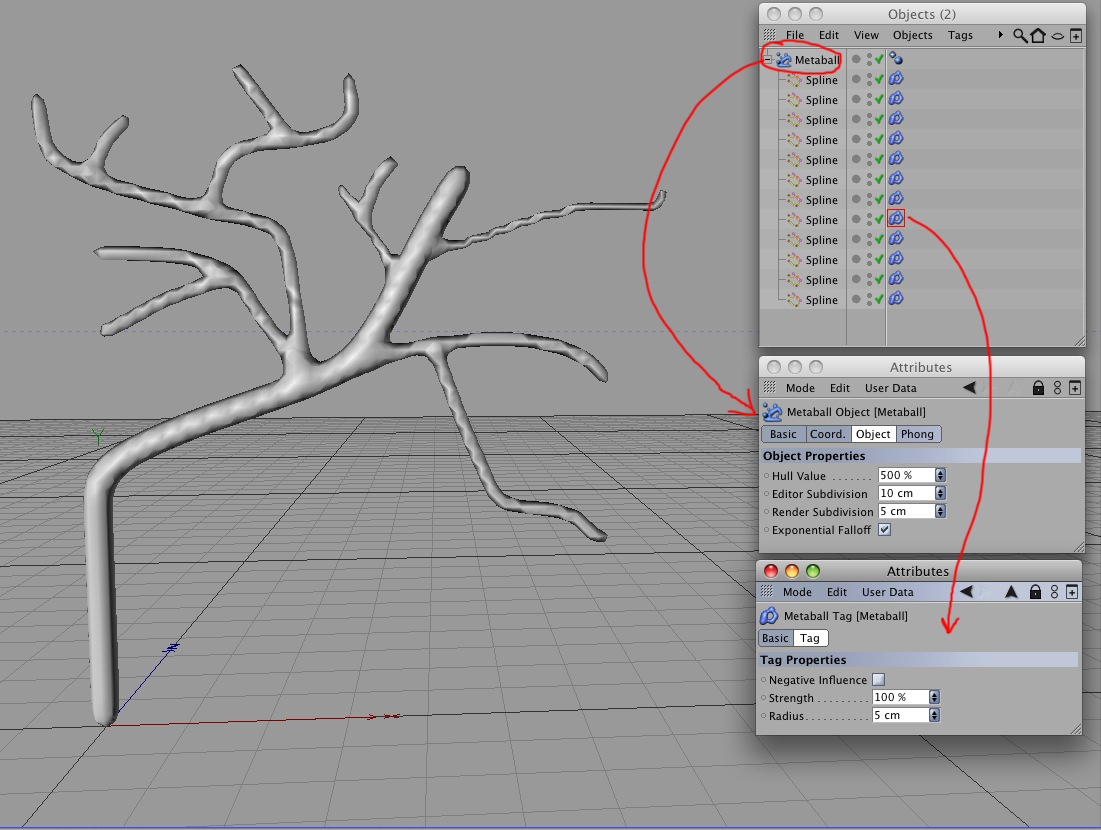Open User Data menu in Metaball Tag Attributes
This screenshot has height=830, width=1101.
pos(888,592)
